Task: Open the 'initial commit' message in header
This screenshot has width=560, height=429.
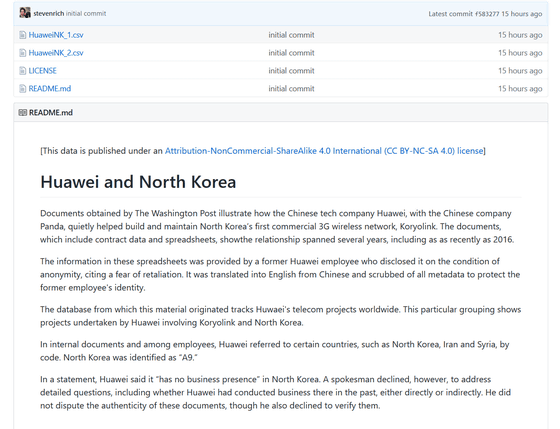Action: 86,14
